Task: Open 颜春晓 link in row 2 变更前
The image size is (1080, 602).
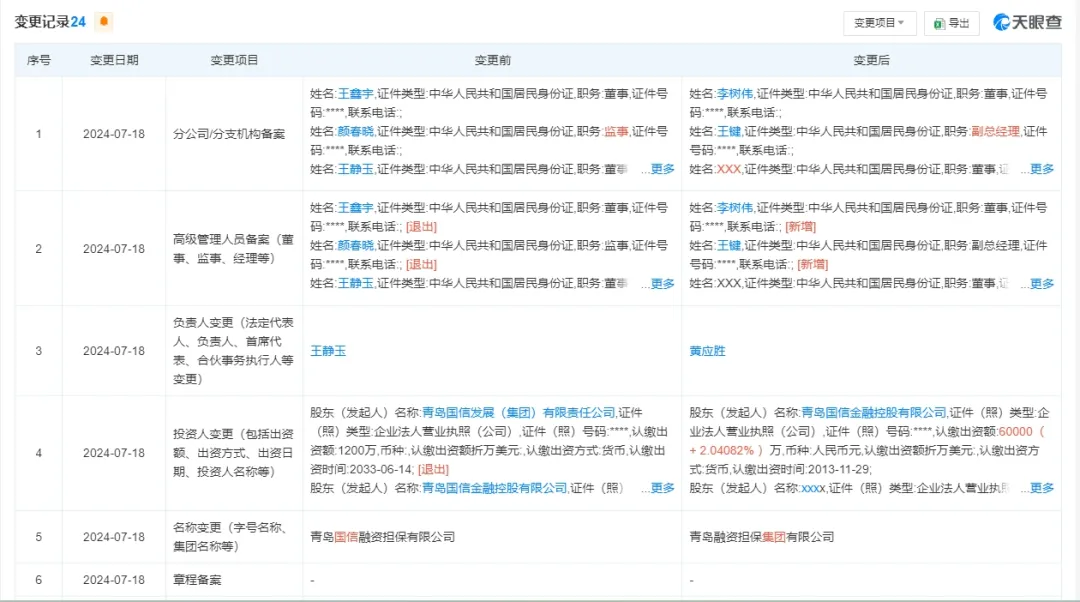Action: click(x=355, y=245)
